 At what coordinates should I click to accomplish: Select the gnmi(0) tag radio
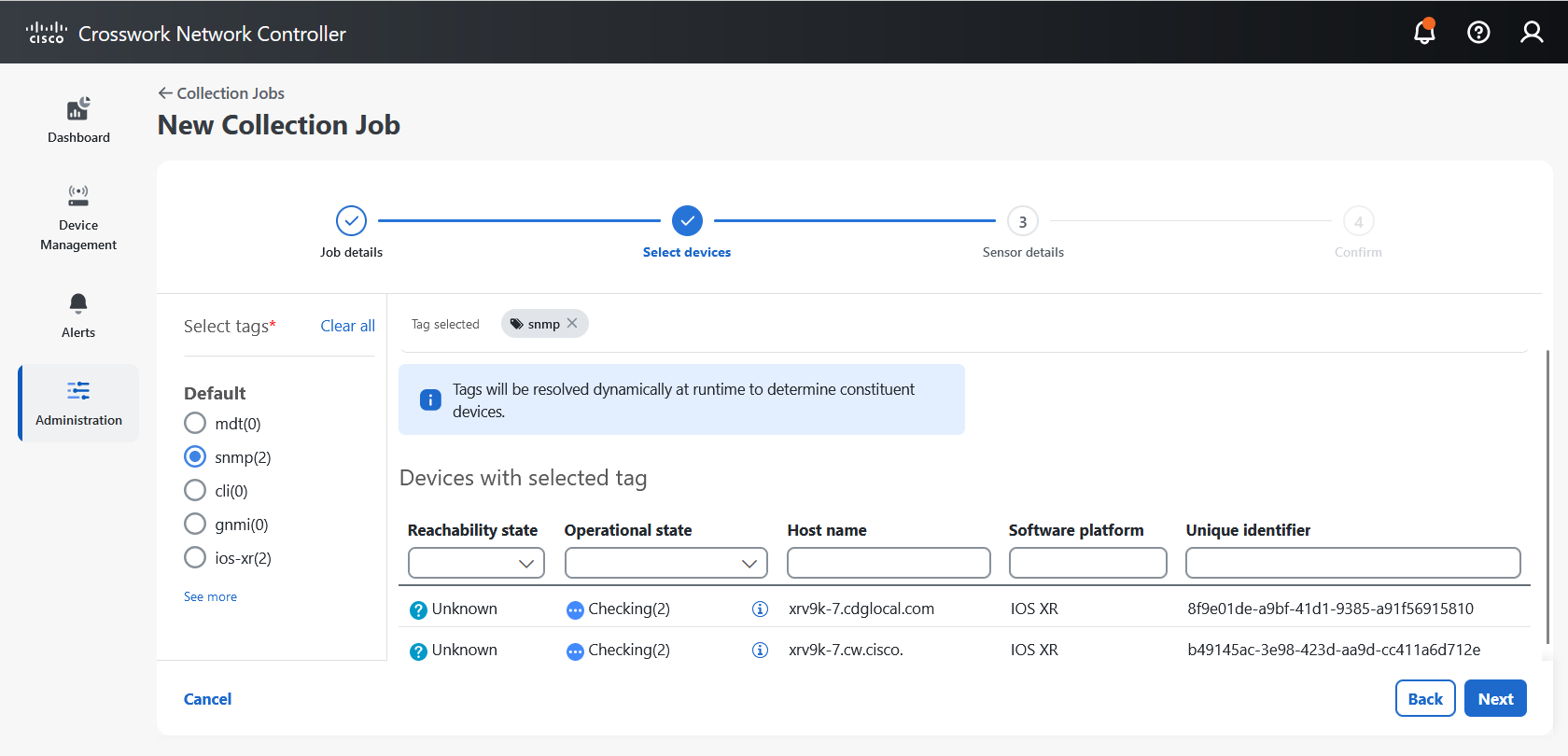point(195,525)
